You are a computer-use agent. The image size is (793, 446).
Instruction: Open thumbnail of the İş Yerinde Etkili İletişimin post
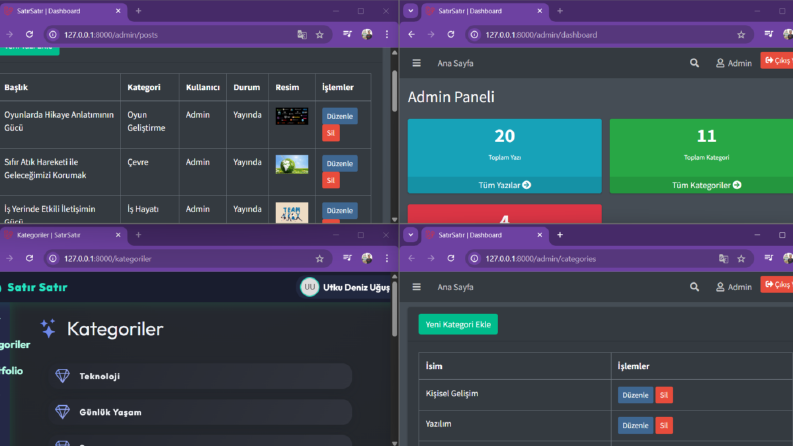point(292,212)
